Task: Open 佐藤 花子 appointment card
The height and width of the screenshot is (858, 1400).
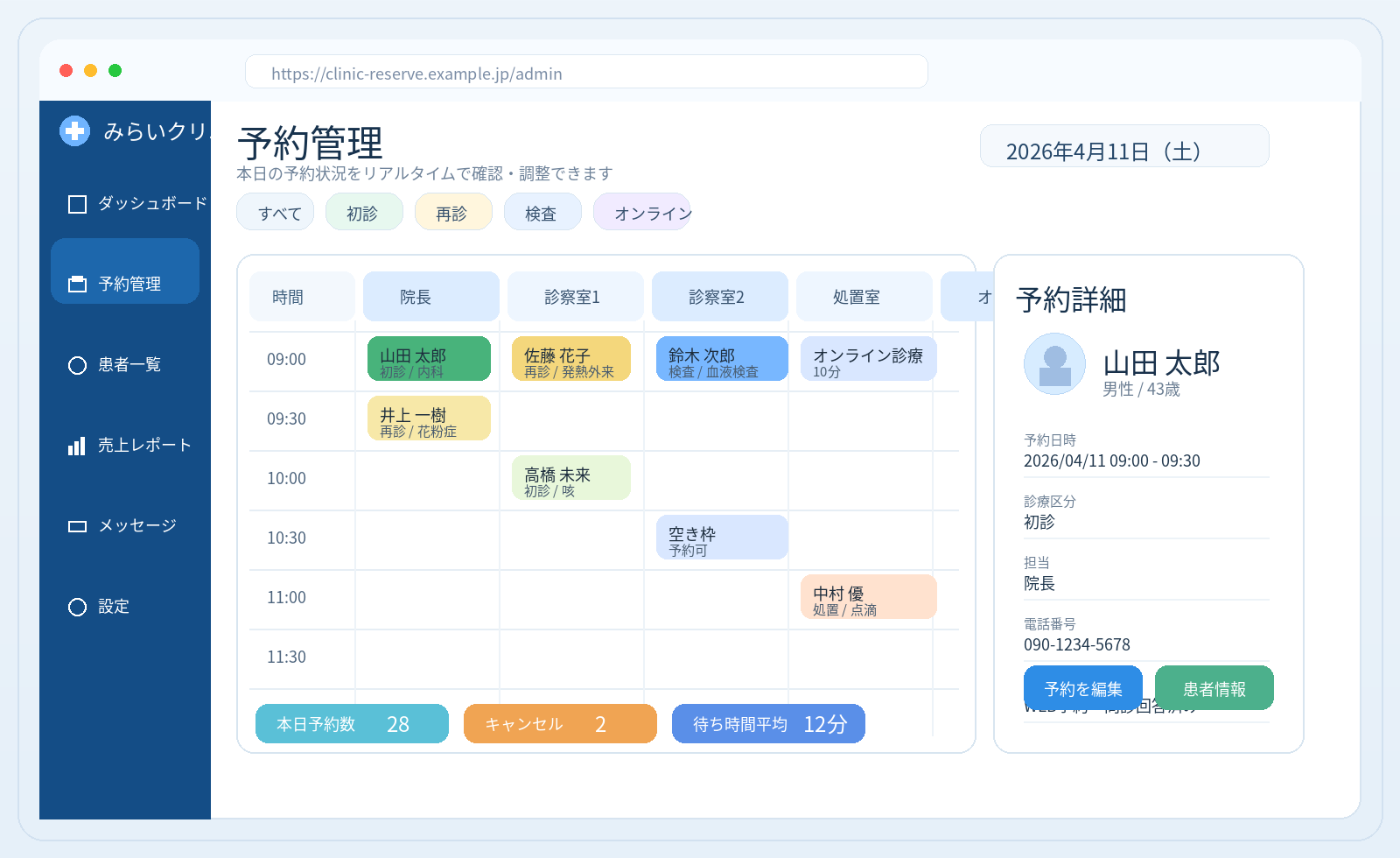Action: pos(571,359)
